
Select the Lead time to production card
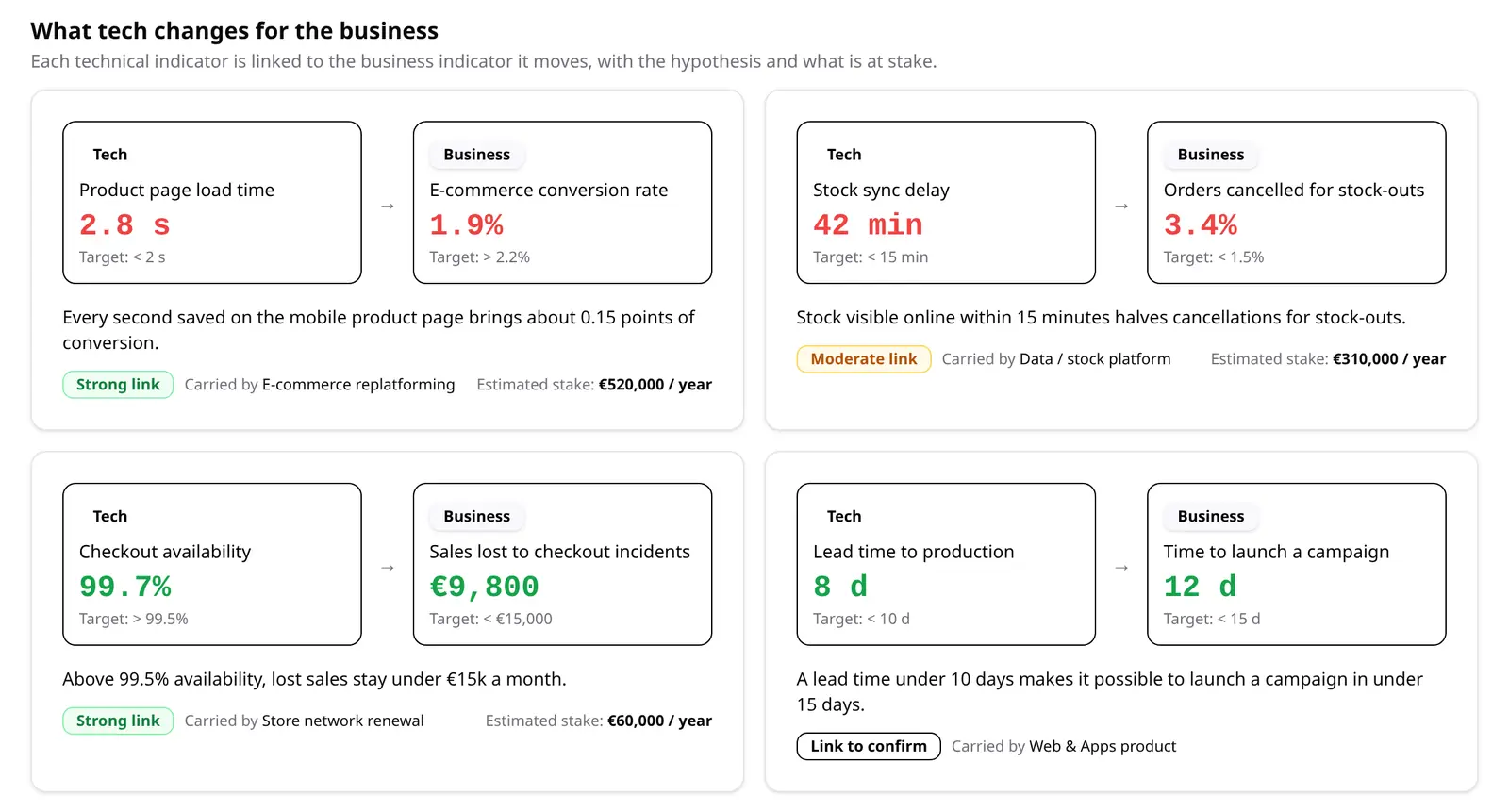(946, 564)
